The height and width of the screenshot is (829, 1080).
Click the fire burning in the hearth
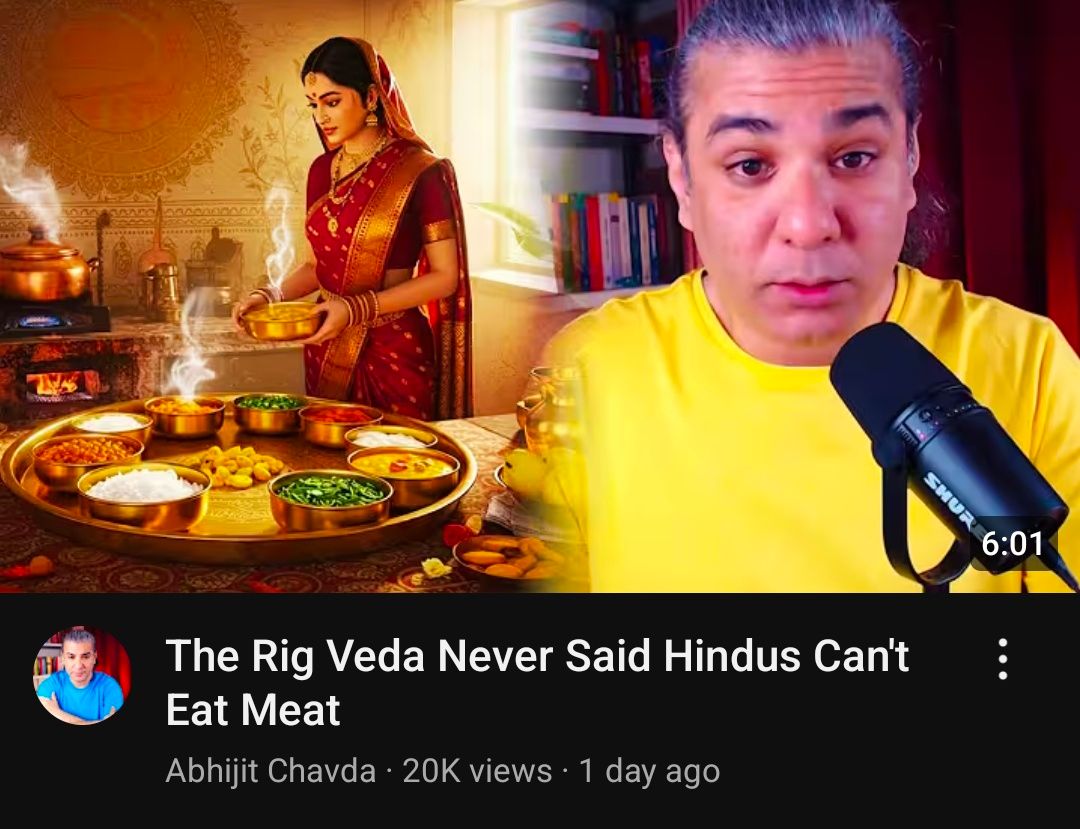click(x=63, y=383)
